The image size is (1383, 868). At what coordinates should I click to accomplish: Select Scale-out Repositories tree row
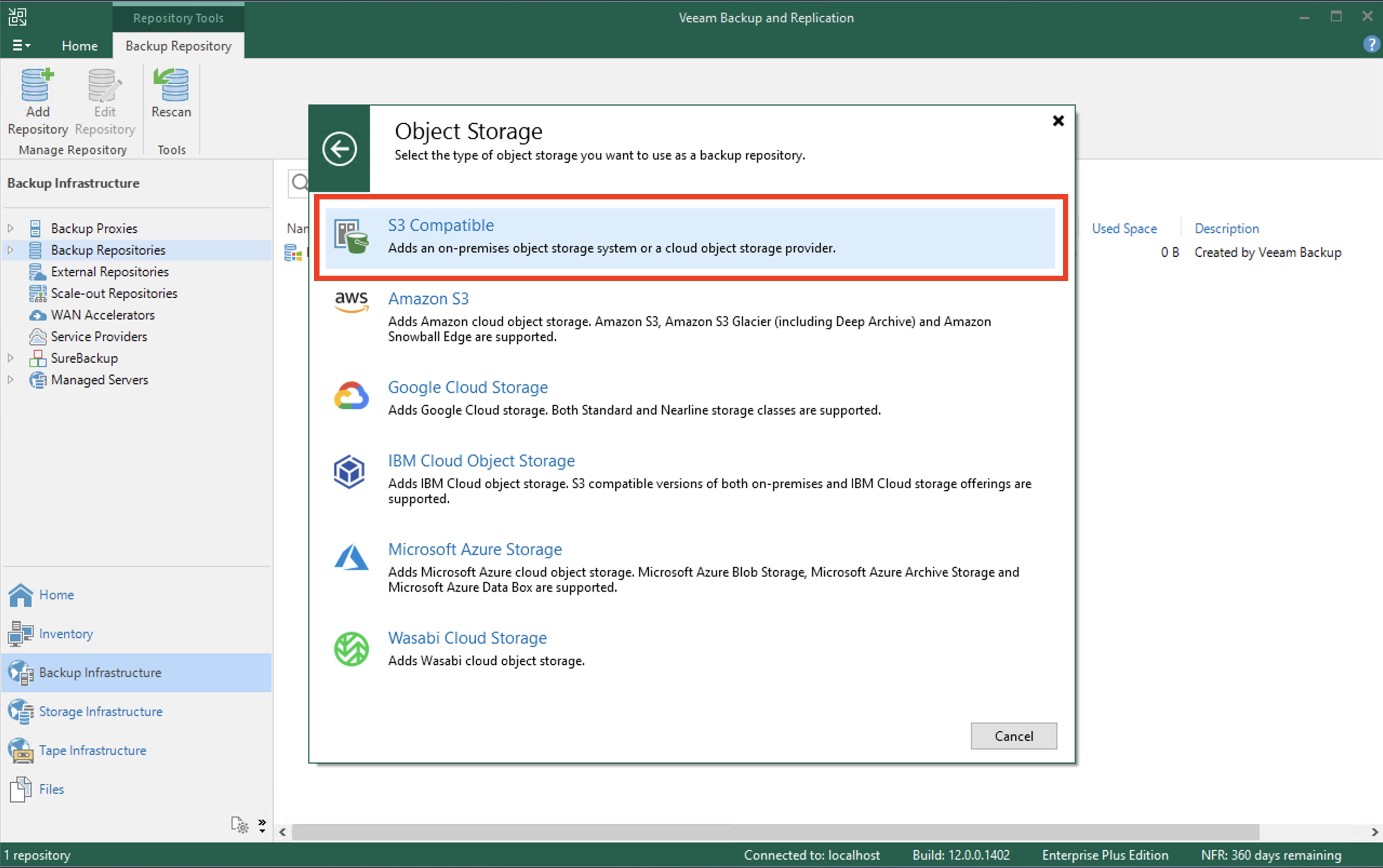click(137, 293)
